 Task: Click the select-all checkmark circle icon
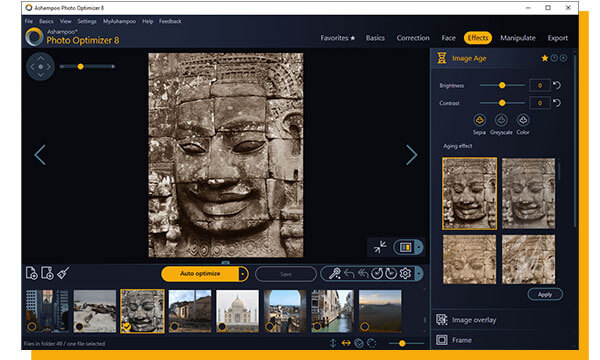pos(359,343)
